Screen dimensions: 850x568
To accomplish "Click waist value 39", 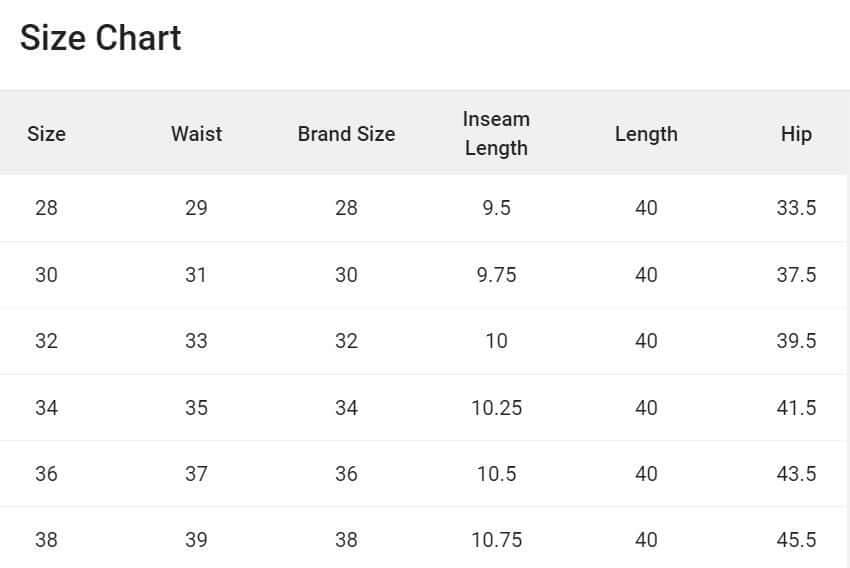I will 196,540.
